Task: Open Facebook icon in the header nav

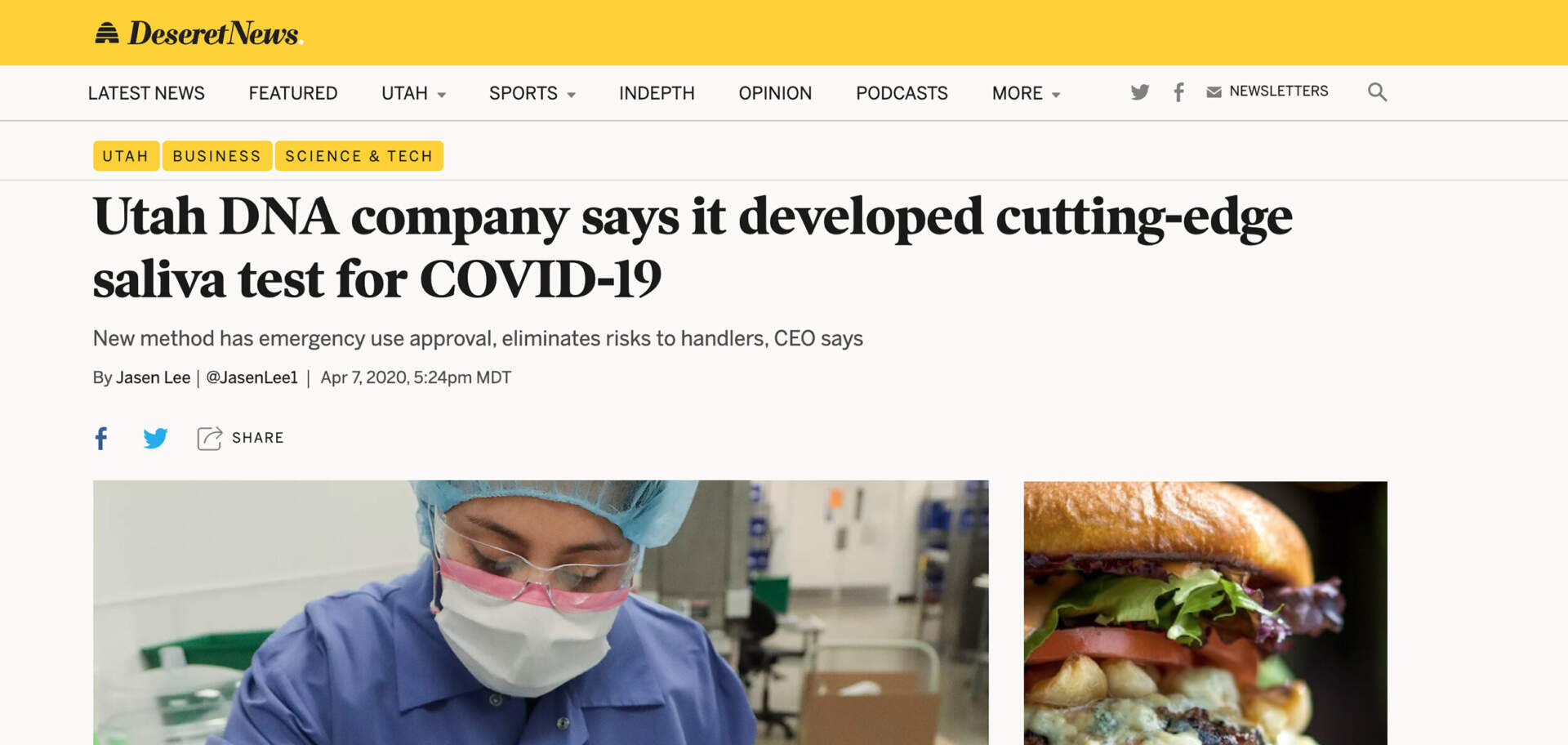Action: tap(1178, 91)
